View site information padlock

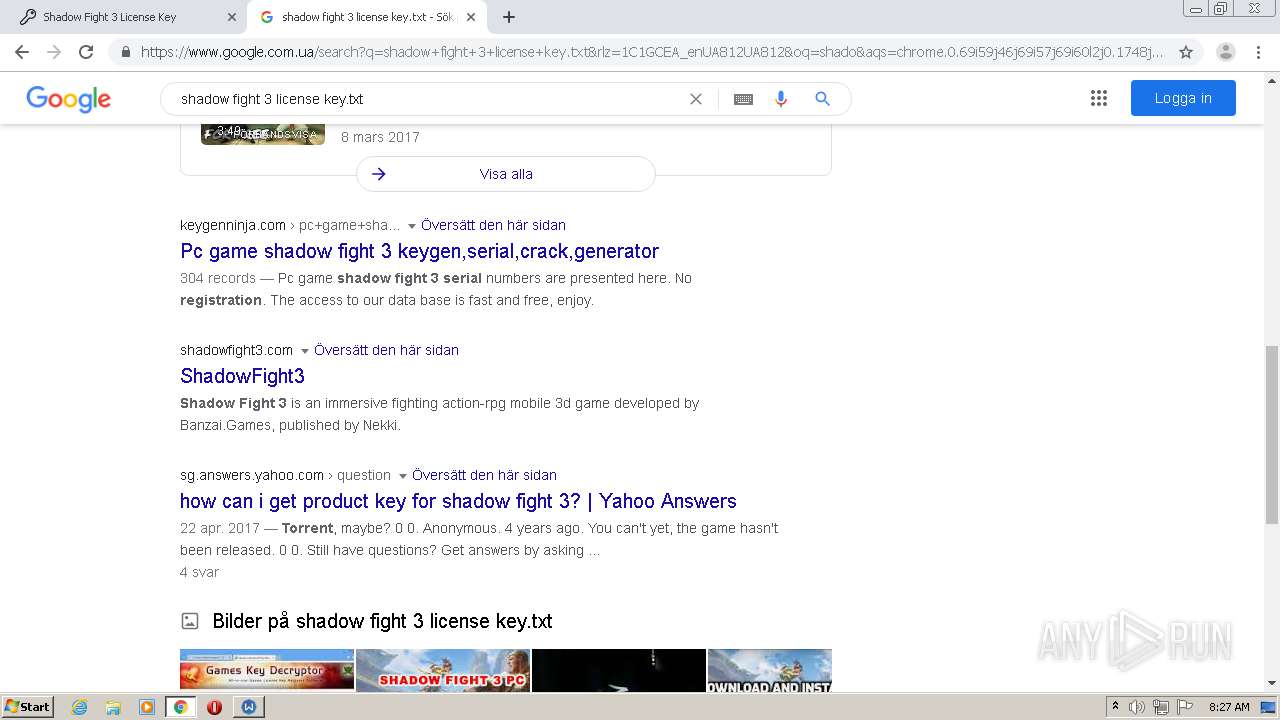click(x=125, y=52)
